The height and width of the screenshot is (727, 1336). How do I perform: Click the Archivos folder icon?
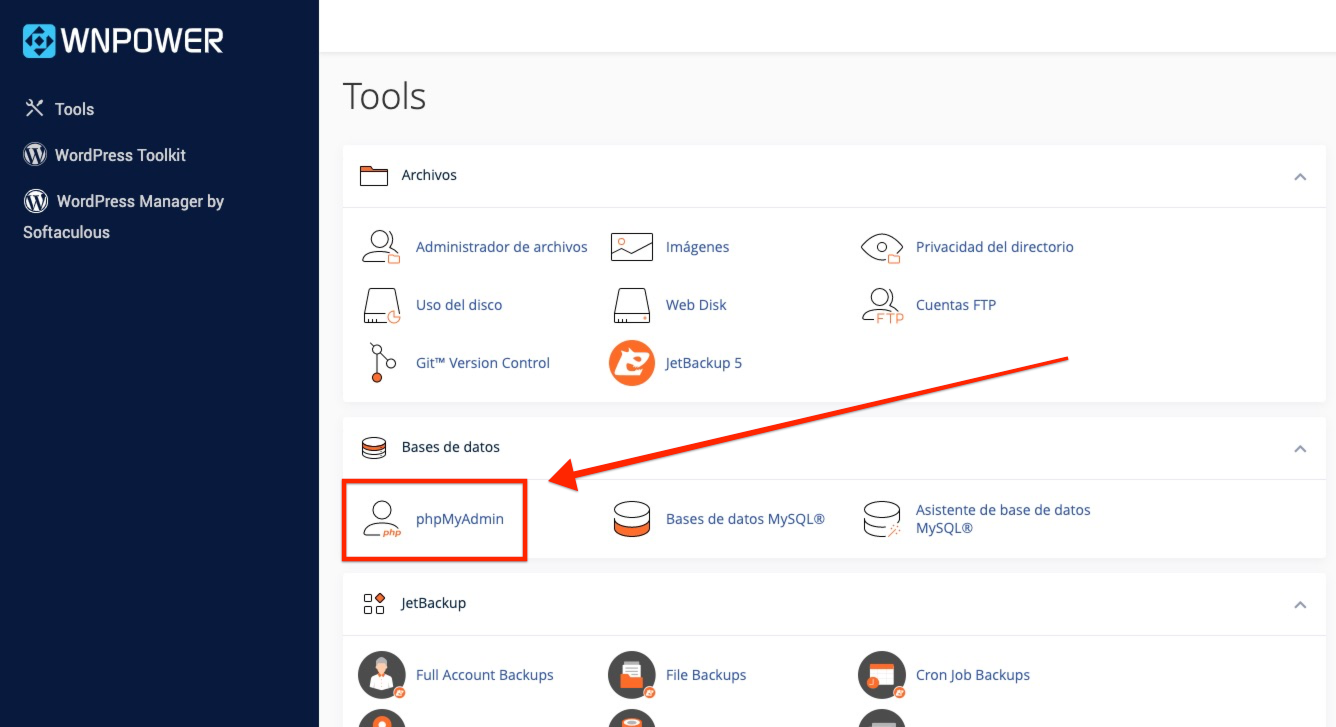pyautogui.click(x=374, y=176)
